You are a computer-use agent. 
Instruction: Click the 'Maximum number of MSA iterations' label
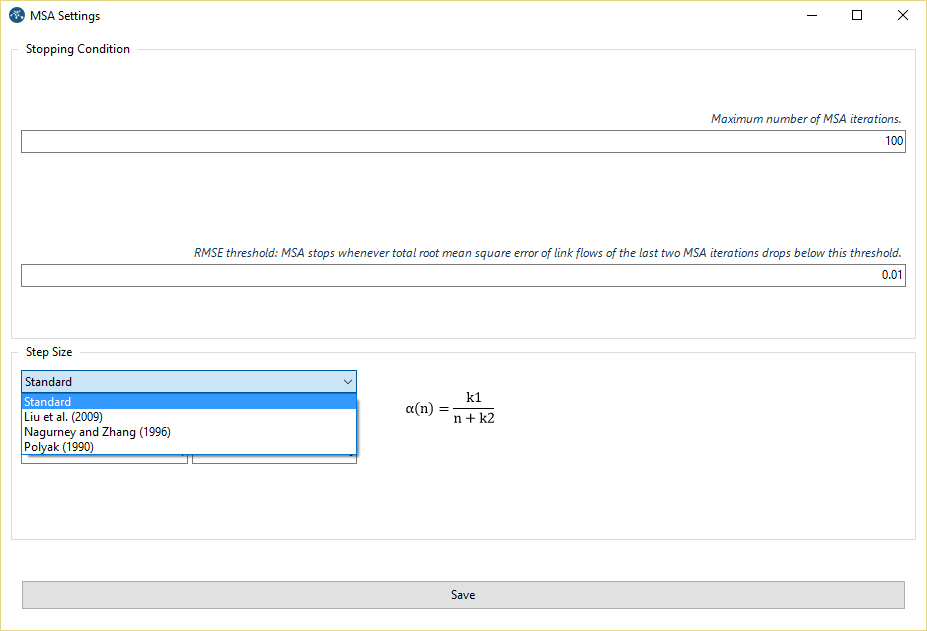tap(806, 119)
